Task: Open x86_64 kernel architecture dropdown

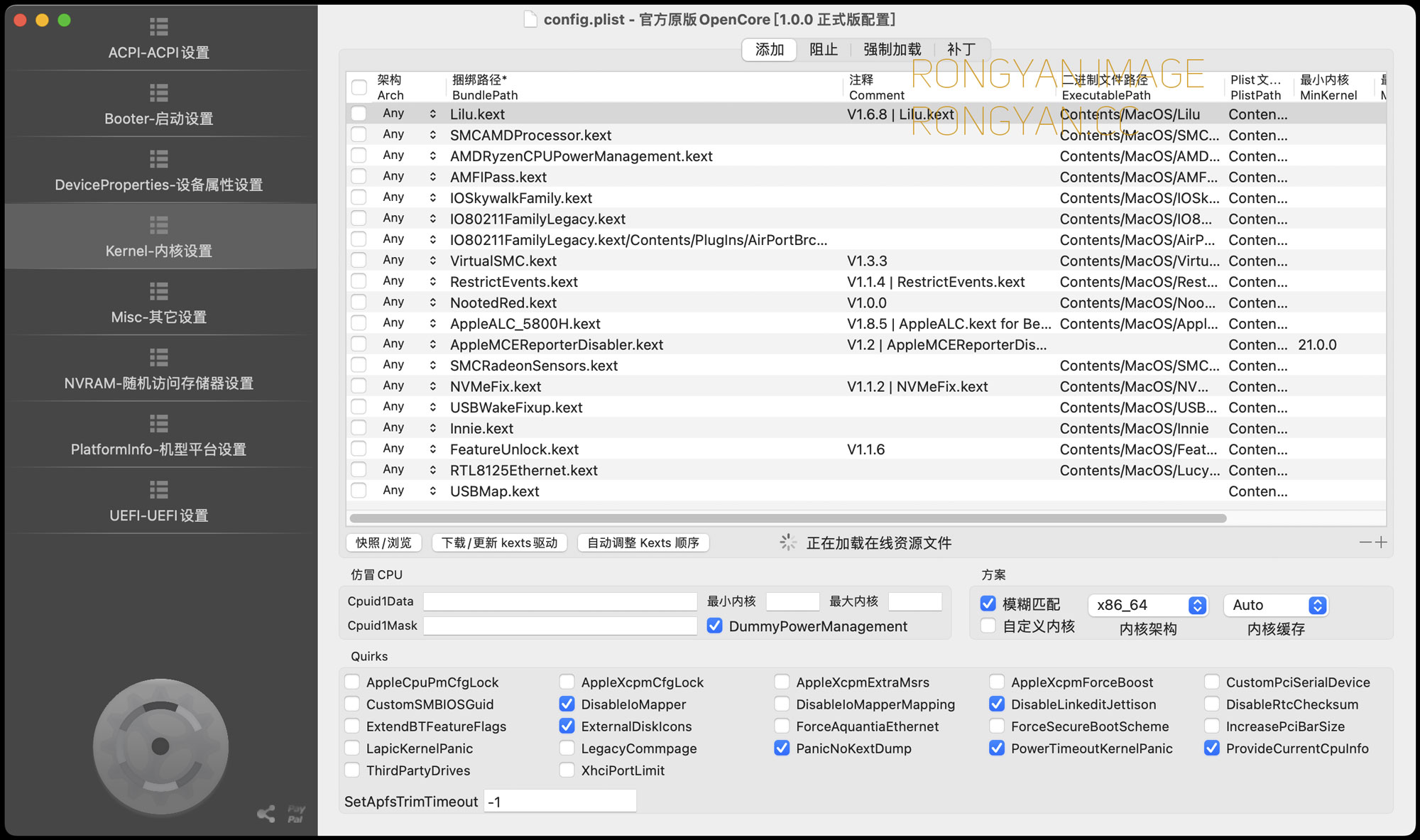Action: (x=1147, y=605)
